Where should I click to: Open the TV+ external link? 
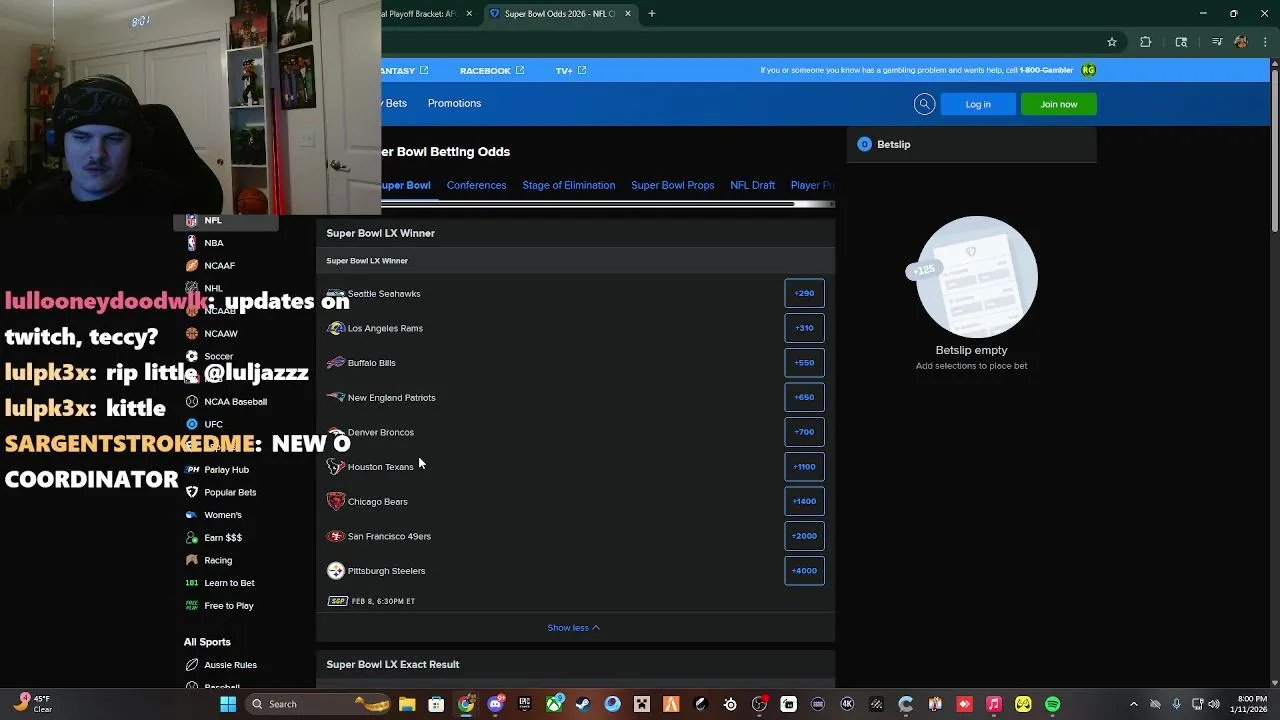[x=570, y=70]
